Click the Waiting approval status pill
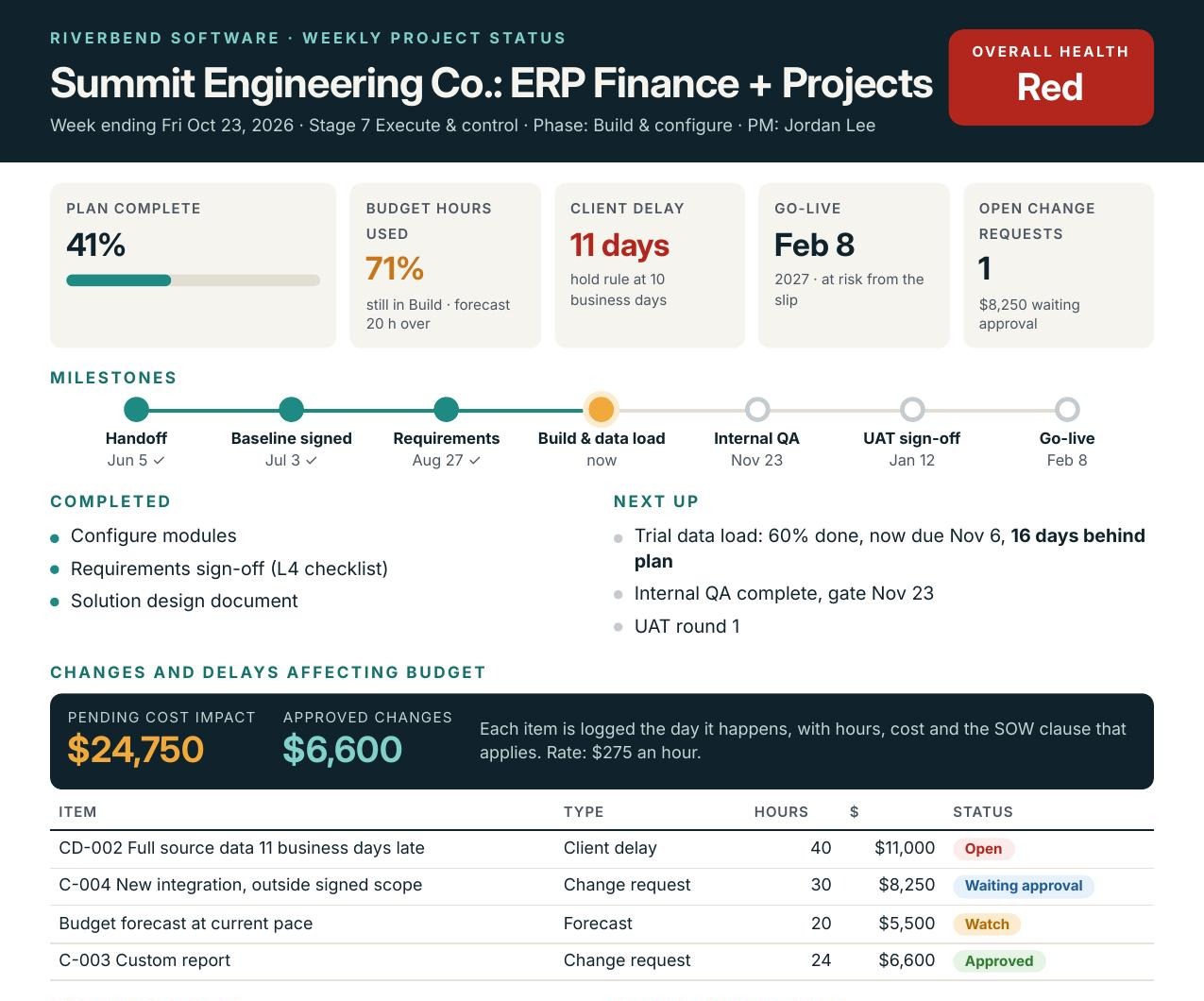Viewport: 1204px width, 1001px height. pos(1024,886)
